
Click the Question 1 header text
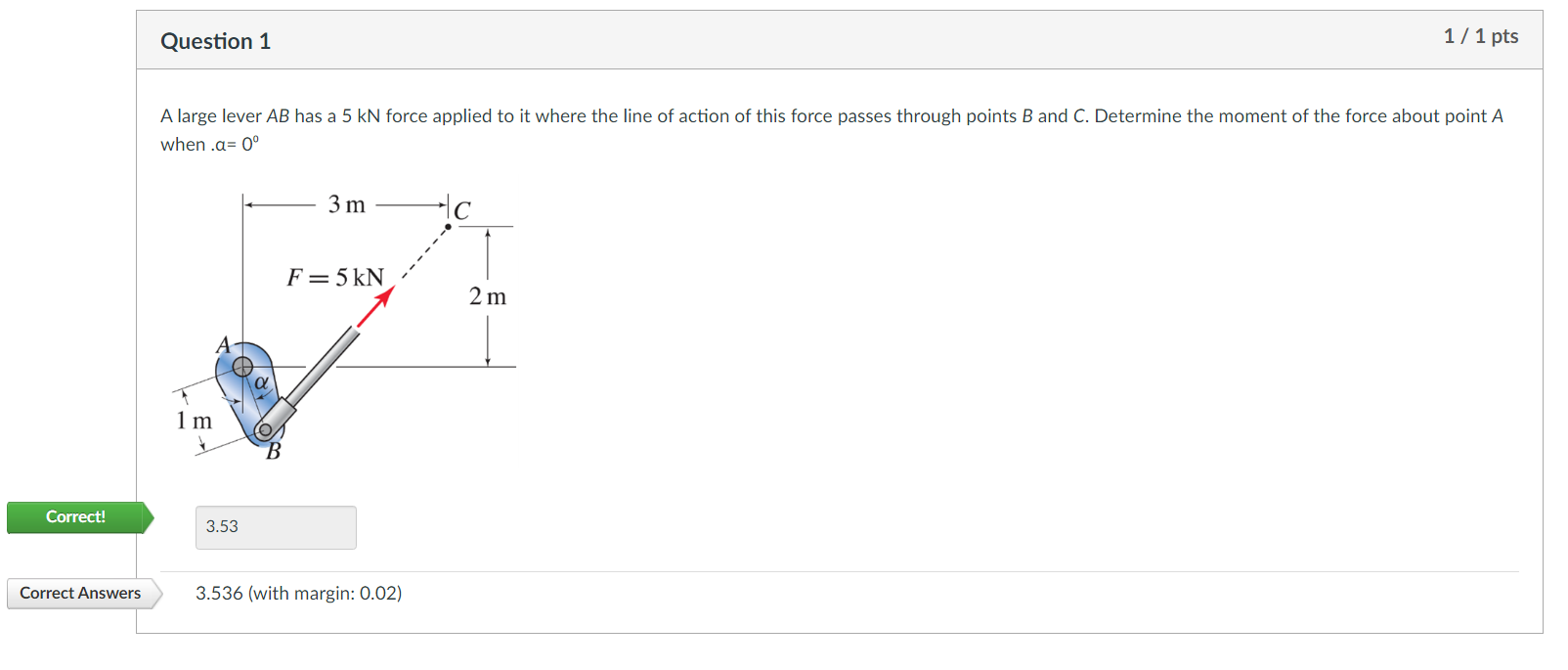[x=215, y=41]
